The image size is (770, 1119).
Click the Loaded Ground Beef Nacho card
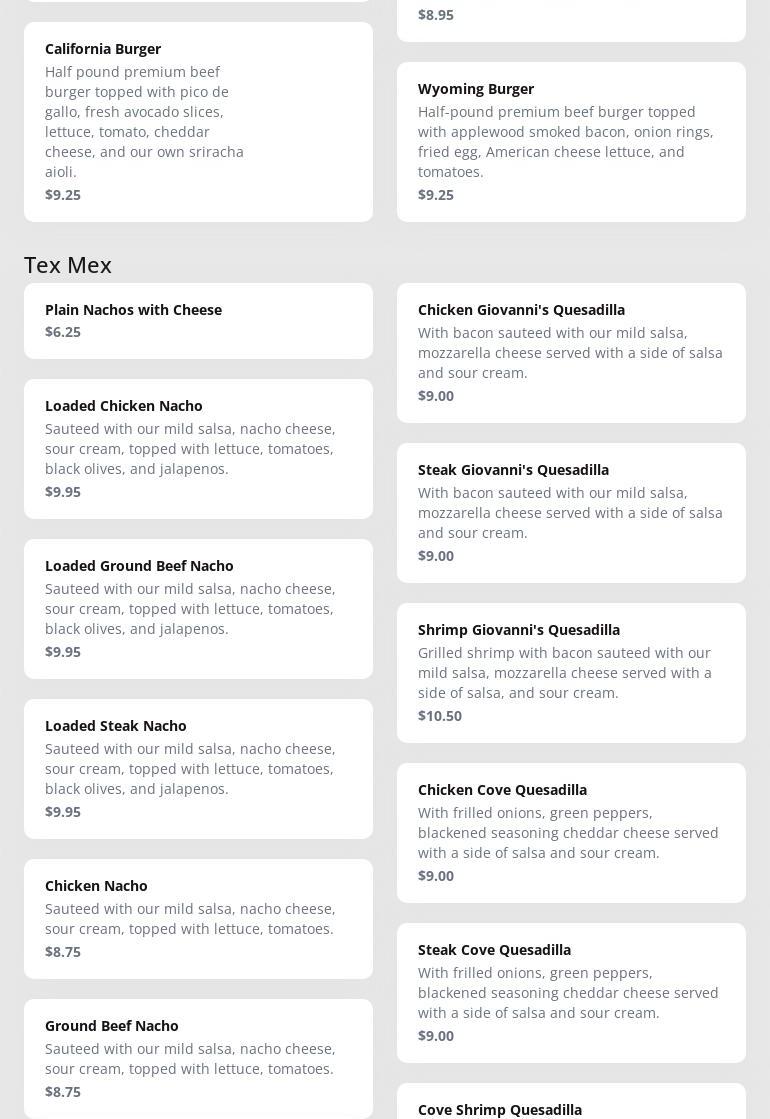coord(198,609)
